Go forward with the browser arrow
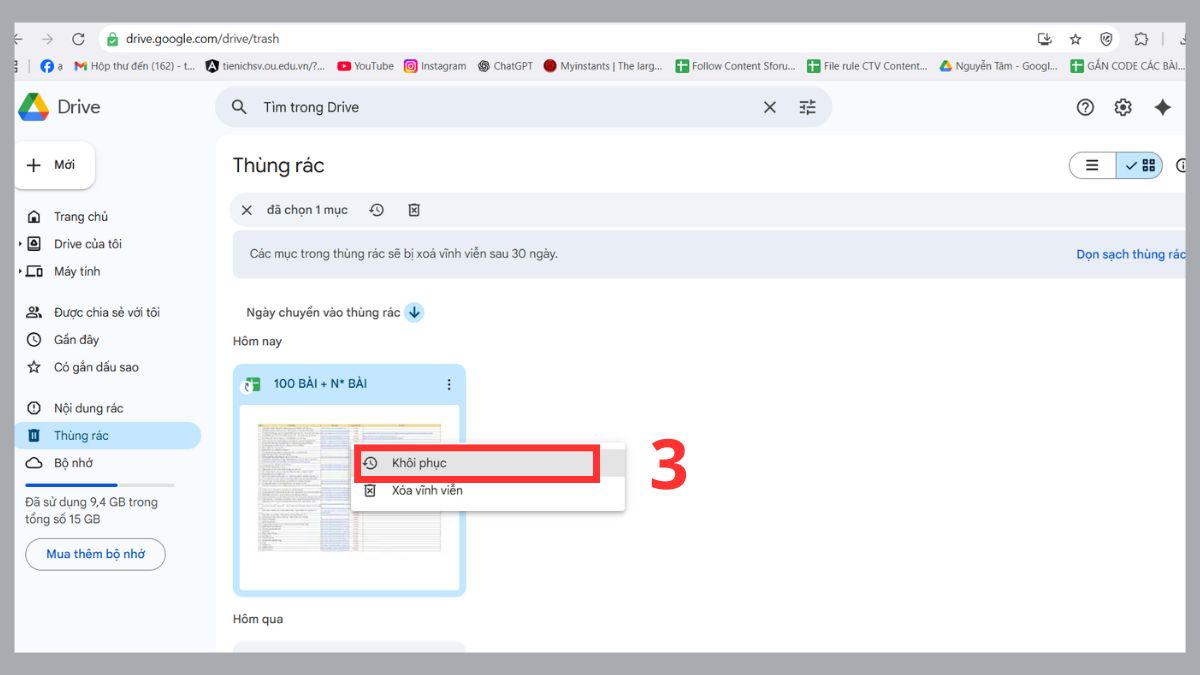 point(47,39)
